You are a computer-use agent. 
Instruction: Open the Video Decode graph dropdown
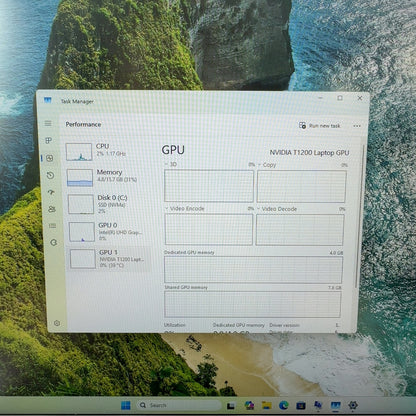tap(258, 209)
